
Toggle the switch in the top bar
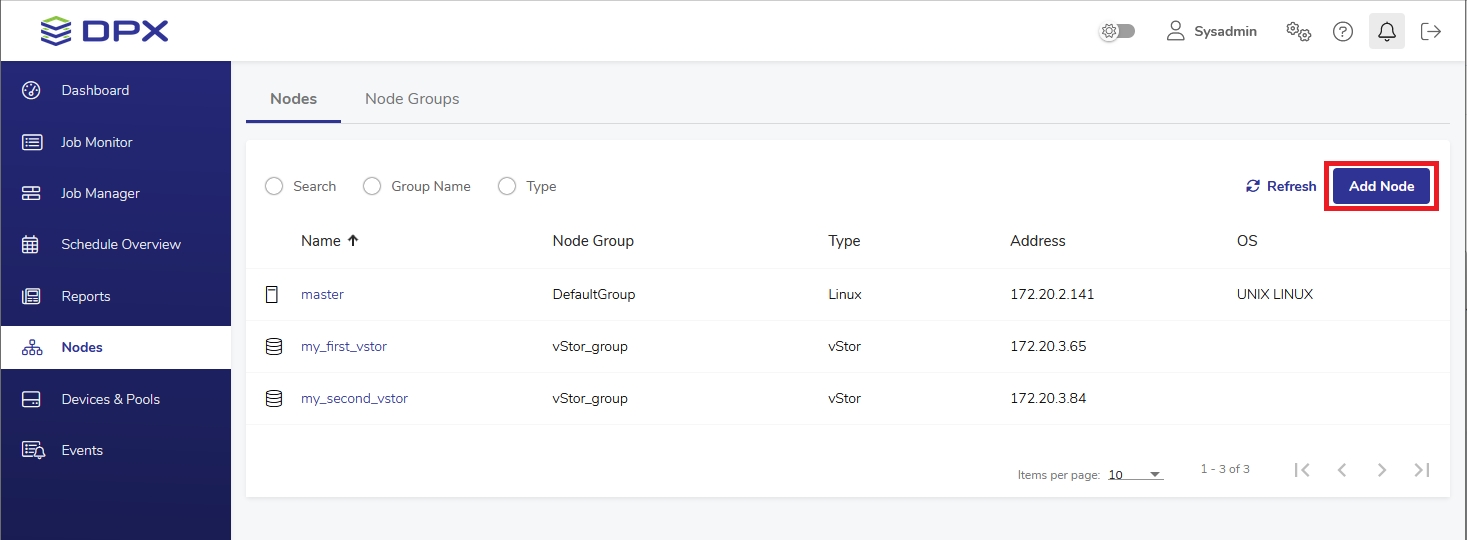click(x=1117, y=31)
